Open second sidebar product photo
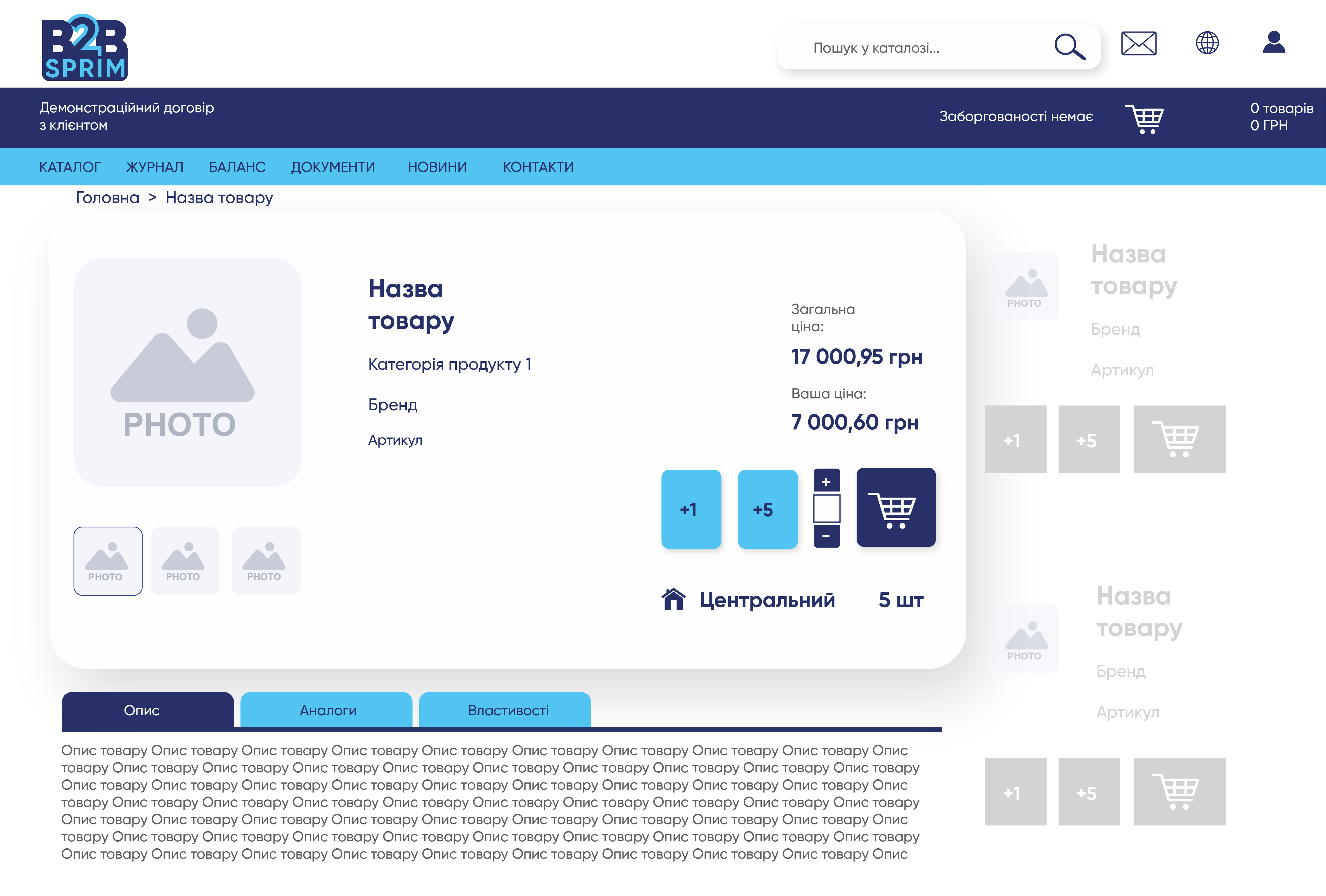Screen dimensions: 1326x896 coord(1025,639)
